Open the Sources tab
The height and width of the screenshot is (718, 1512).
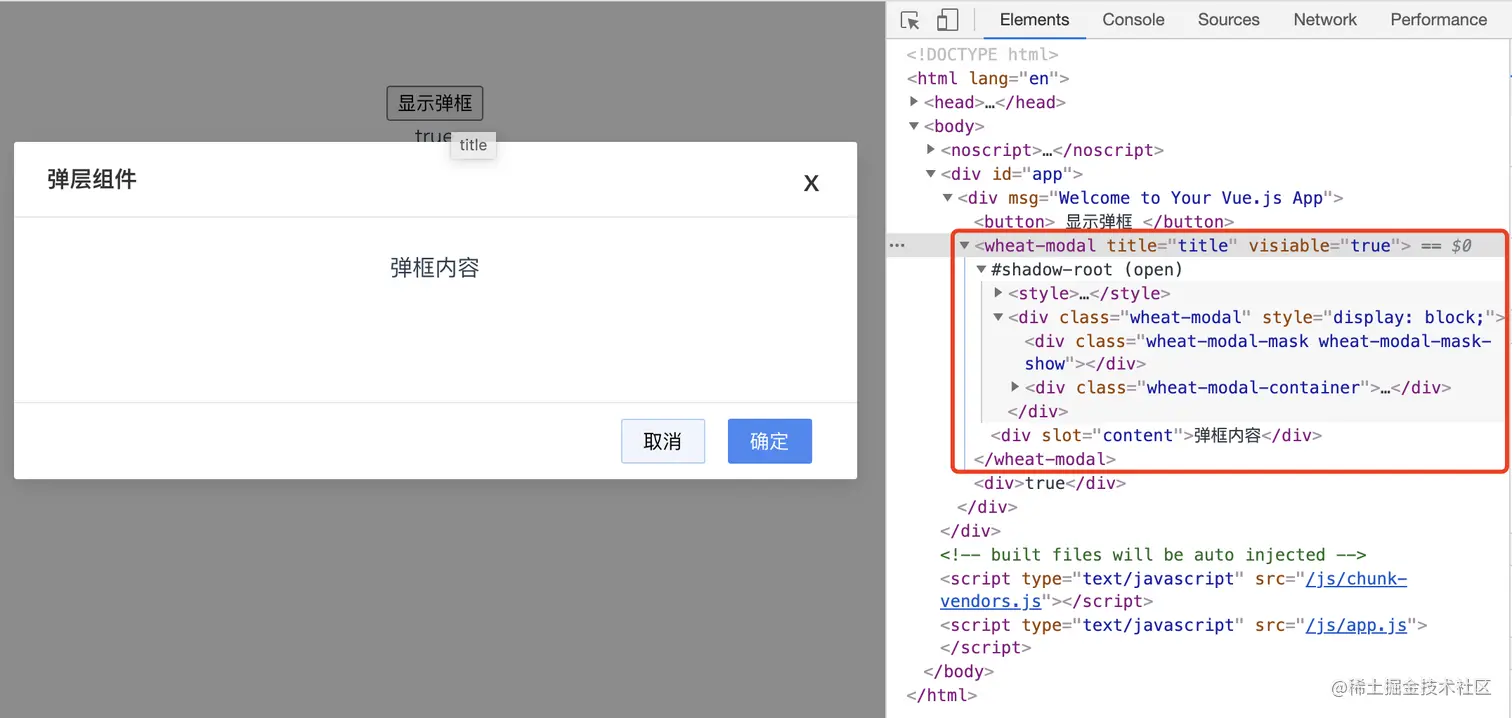1228,20
